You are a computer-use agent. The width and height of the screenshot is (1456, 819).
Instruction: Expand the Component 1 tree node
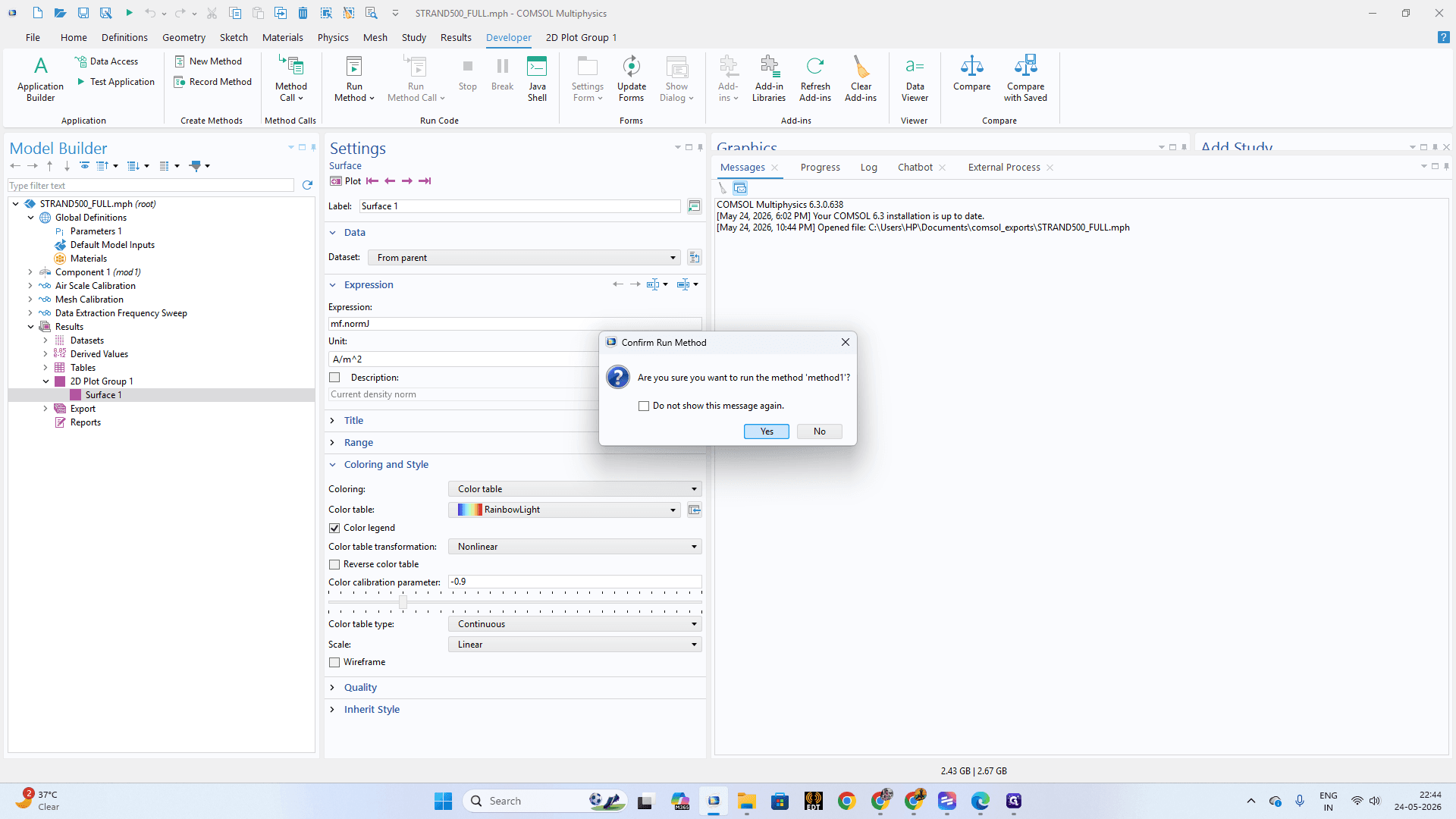point(30,272)
